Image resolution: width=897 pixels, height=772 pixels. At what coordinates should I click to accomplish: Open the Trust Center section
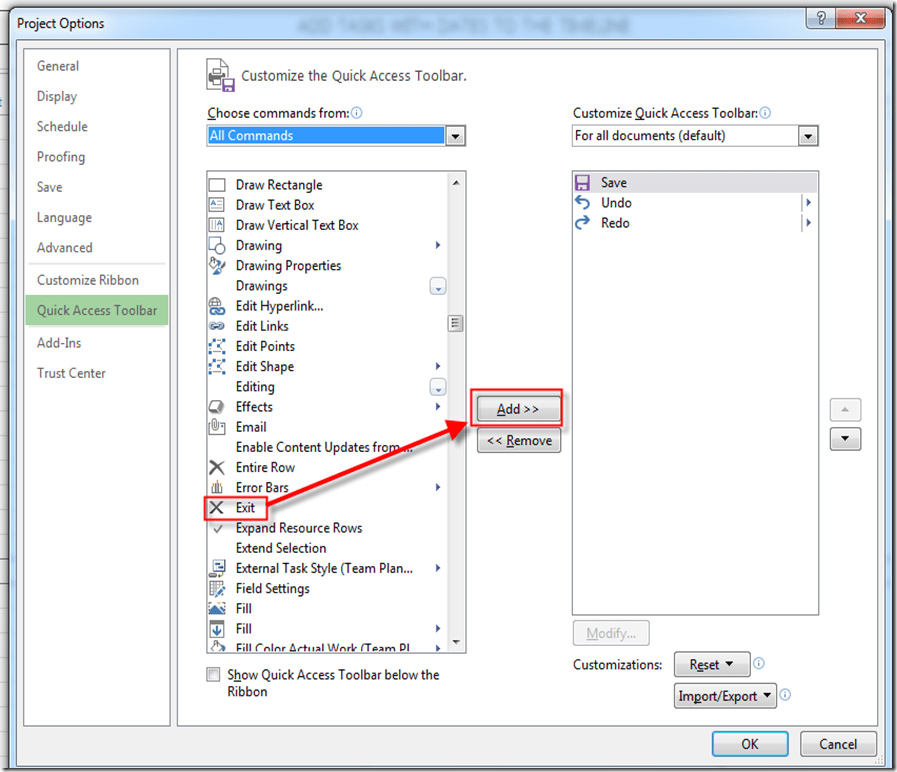71,373
